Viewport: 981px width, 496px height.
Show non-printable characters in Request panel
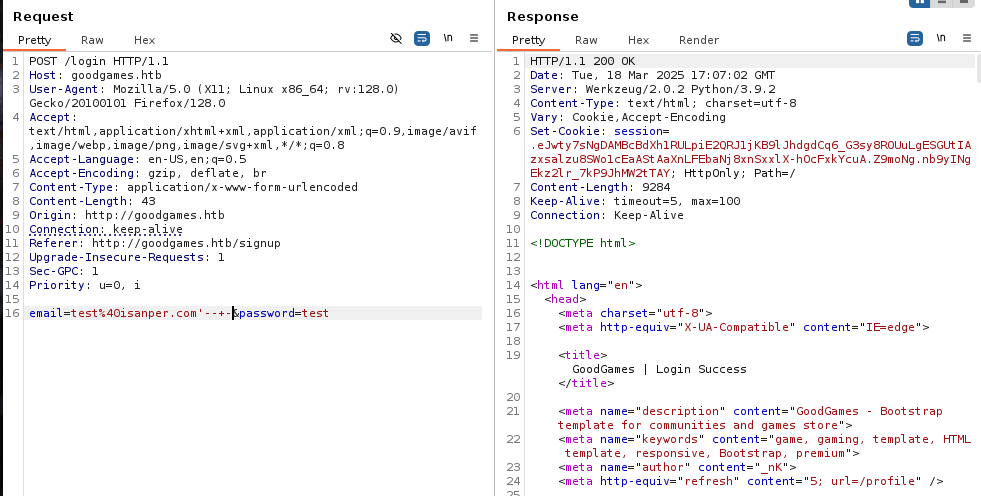[448, 39]
